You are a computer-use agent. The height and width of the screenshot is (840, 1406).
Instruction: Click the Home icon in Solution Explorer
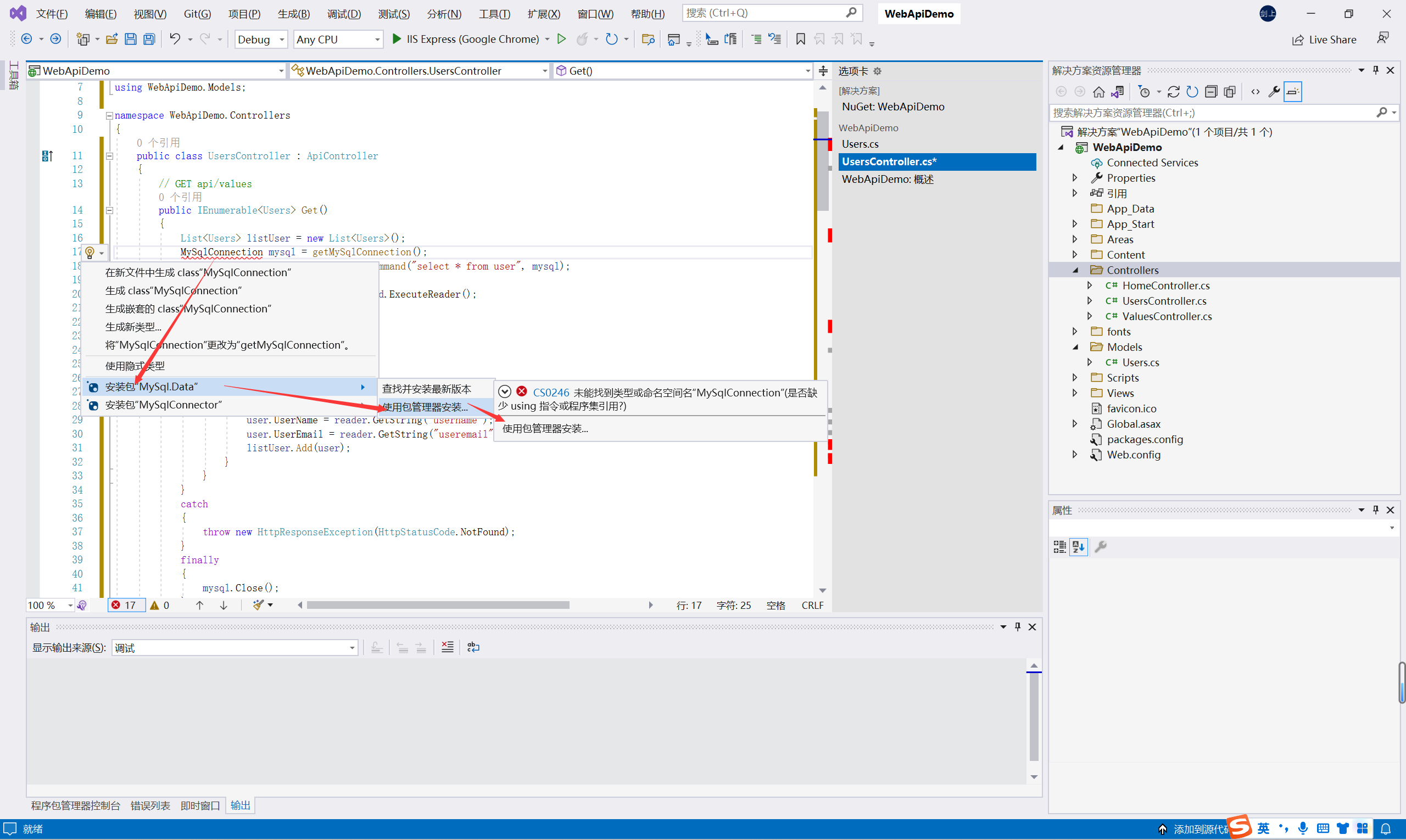click(1098, 92)
